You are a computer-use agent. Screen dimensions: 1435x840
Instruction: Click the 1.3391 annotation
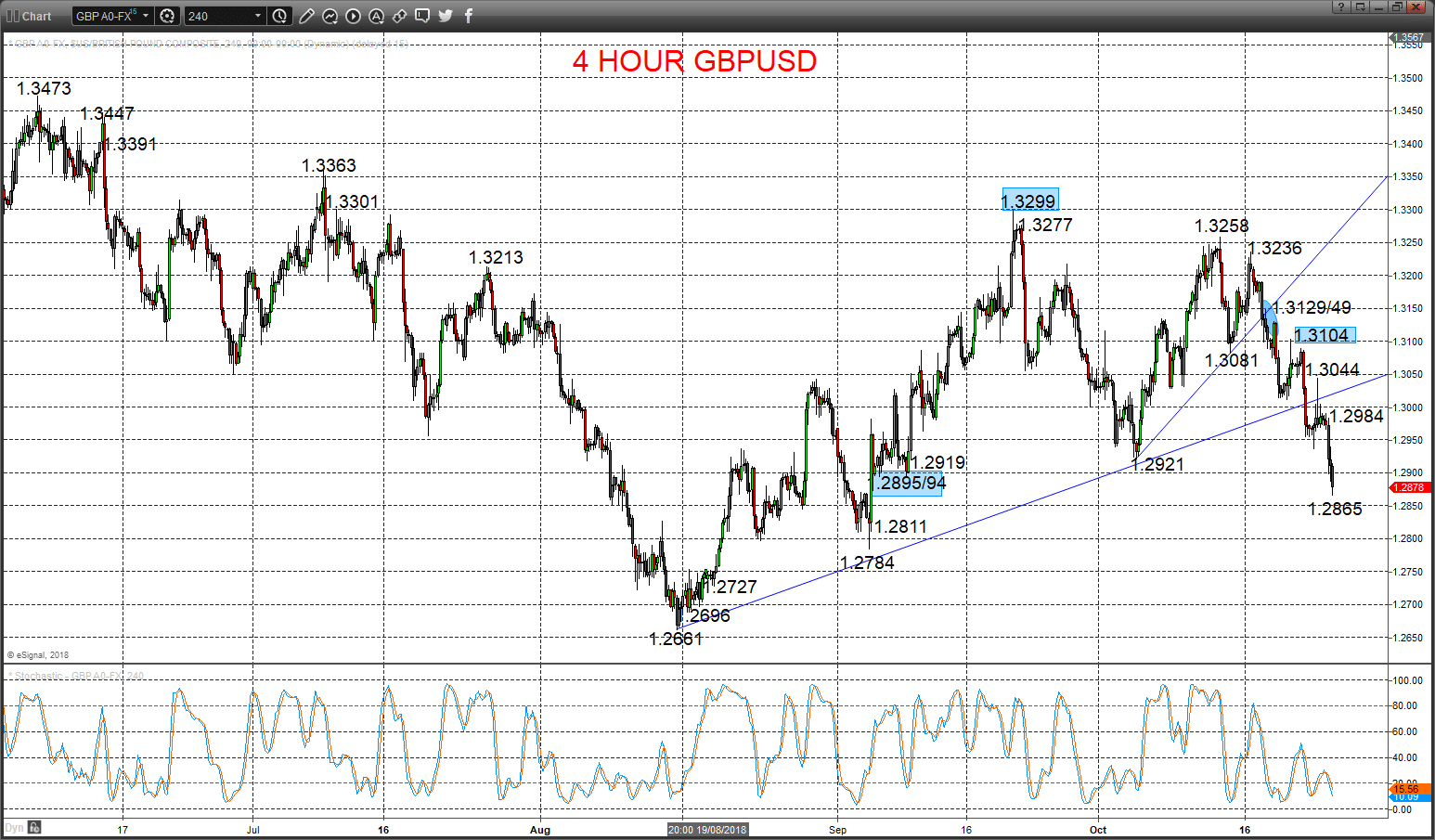pyautogui.click(x=130, y=144)
